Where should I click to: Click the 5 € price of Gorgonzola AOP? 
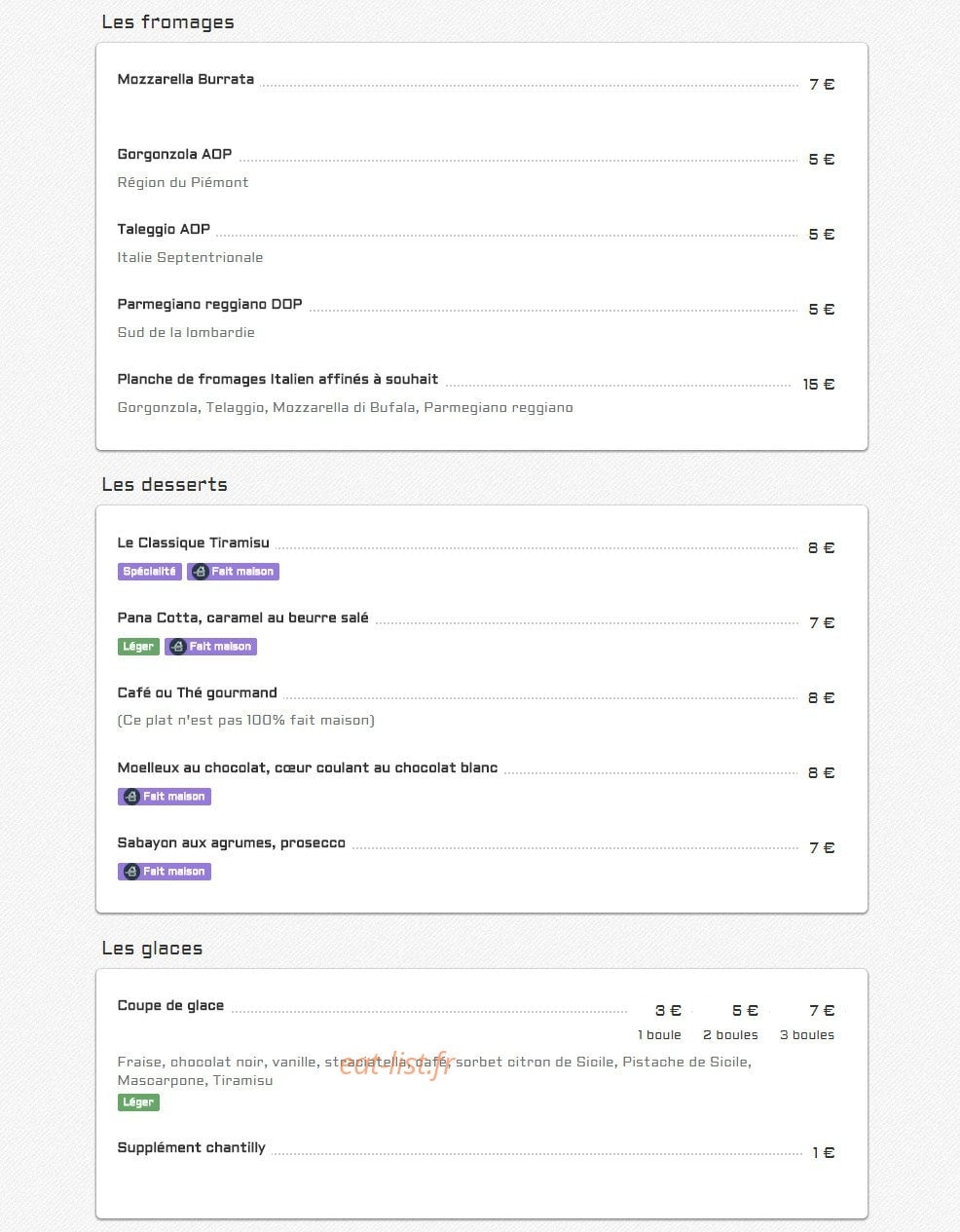point(822,160)
